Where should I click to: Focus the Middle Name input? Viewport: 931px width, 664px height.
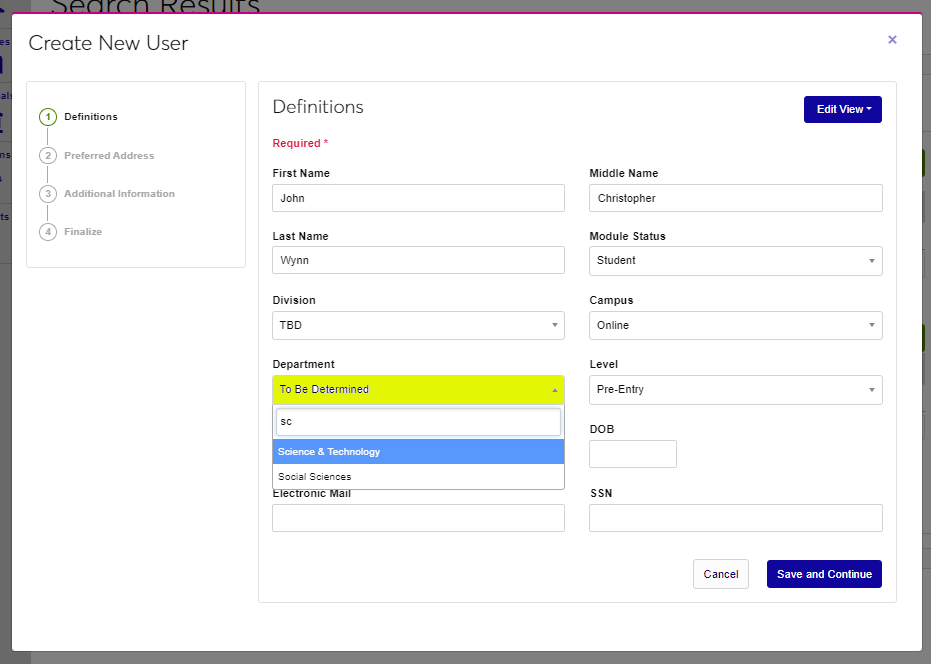click(x=735, y=198)
